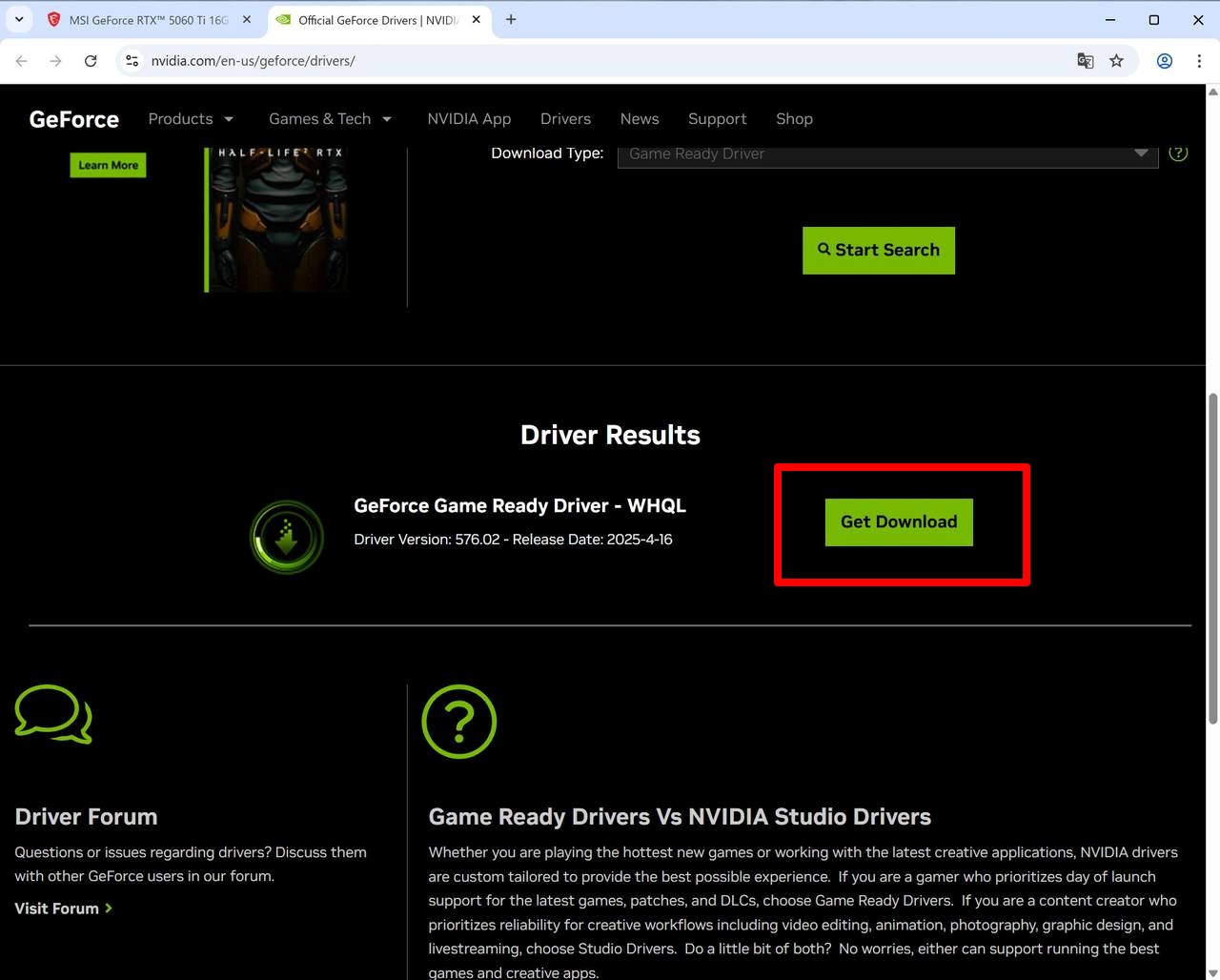This screenshot has width=1220, height=980.
Task: Open the NVIDIA App nav item
Action: (x=469, y=119)
